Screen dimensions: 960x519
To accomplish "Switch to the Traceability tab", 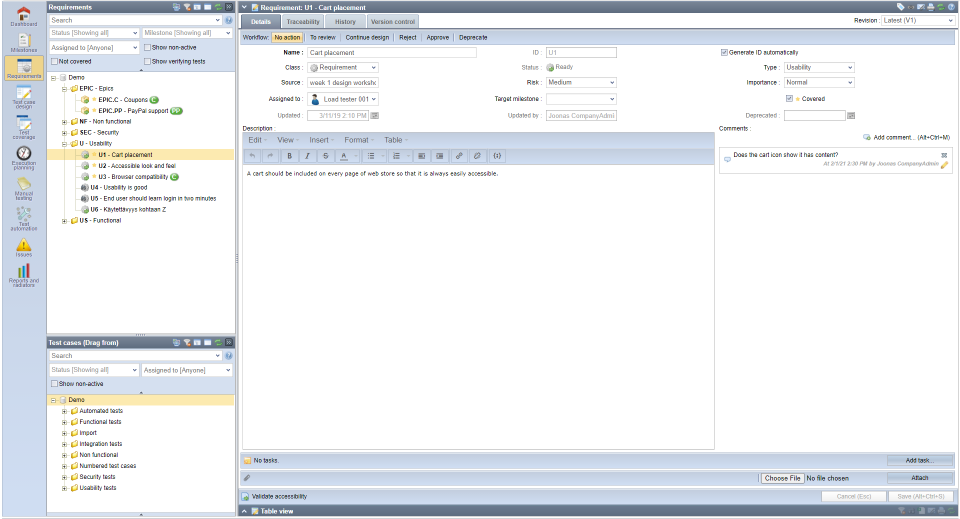I will [303, 21].
